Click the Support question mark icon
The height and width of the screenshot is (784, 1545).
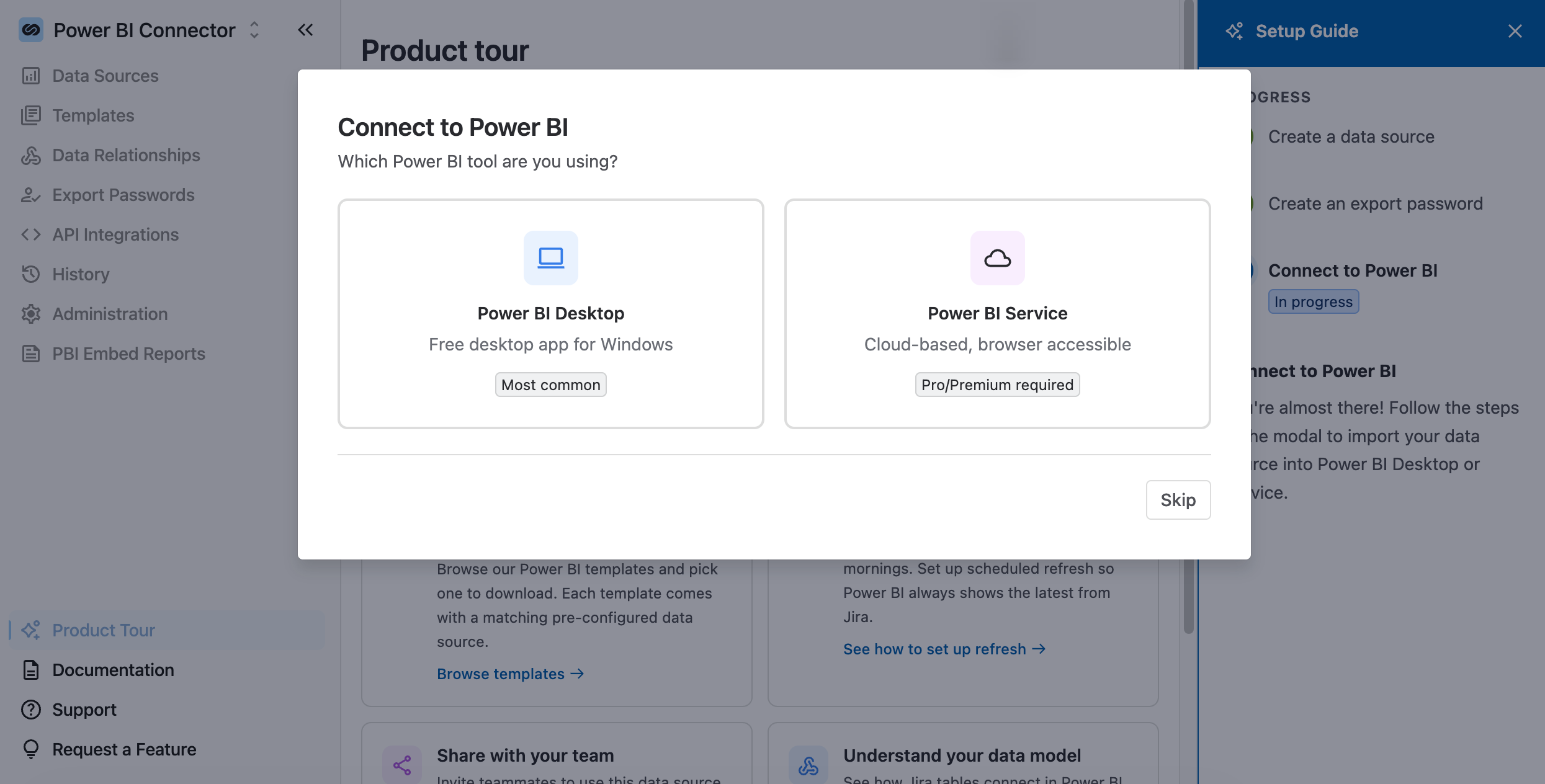pyautogui.click(x=31, y=710)
